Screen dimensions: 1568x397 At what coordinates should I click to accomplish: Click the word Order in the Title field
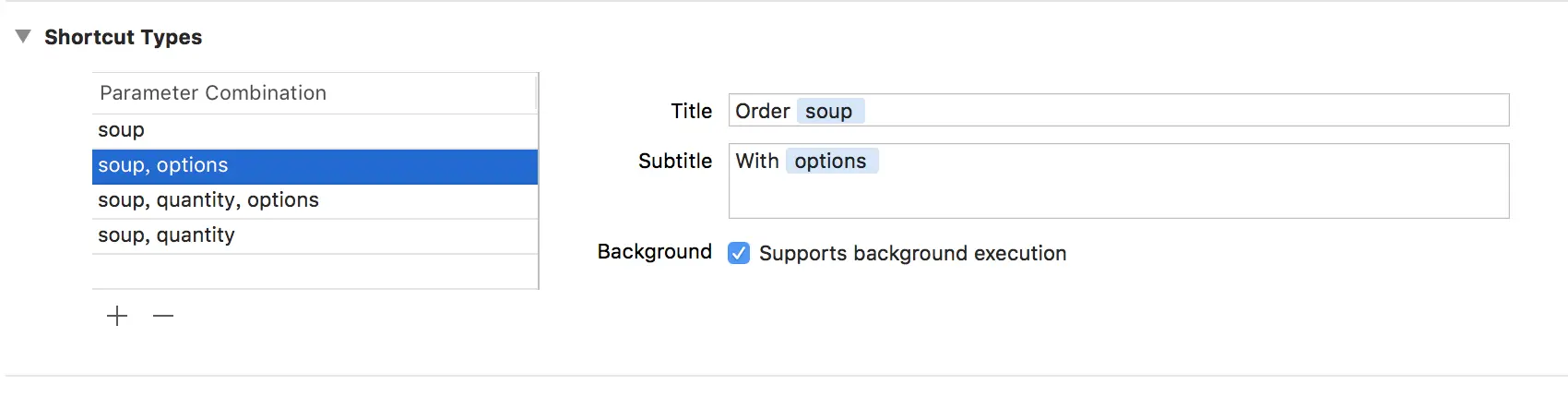click(x=762, y=112)
